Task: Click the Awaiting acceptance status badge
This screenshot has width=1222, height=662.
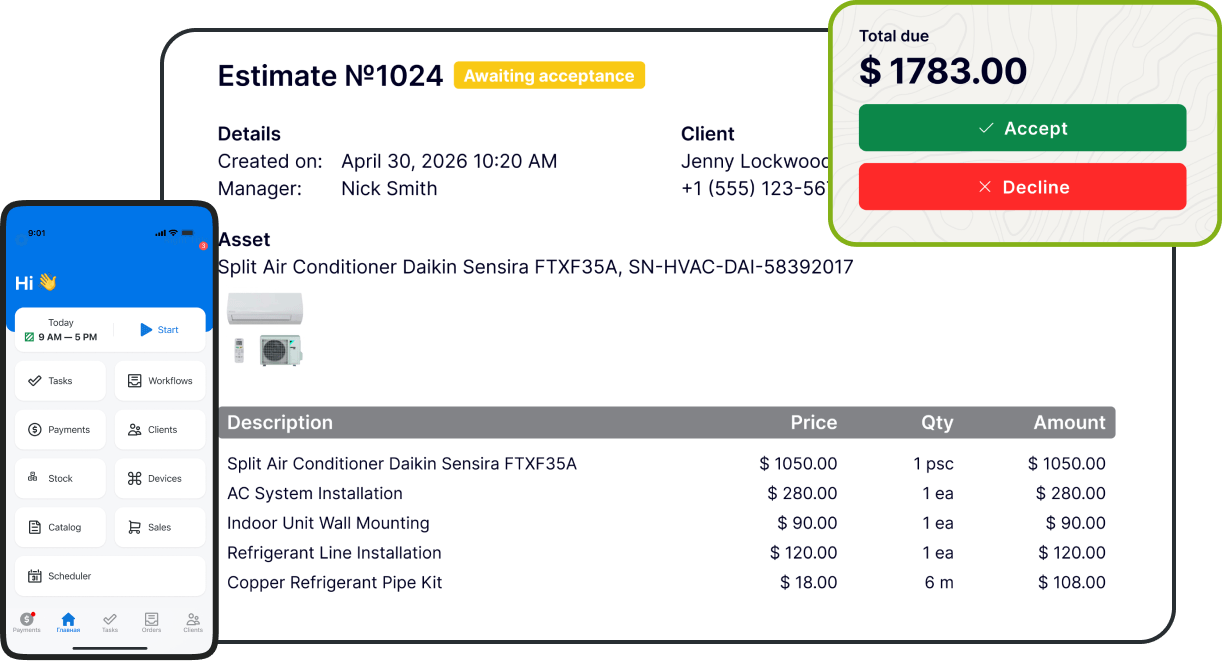Action: tap(549, 76)
